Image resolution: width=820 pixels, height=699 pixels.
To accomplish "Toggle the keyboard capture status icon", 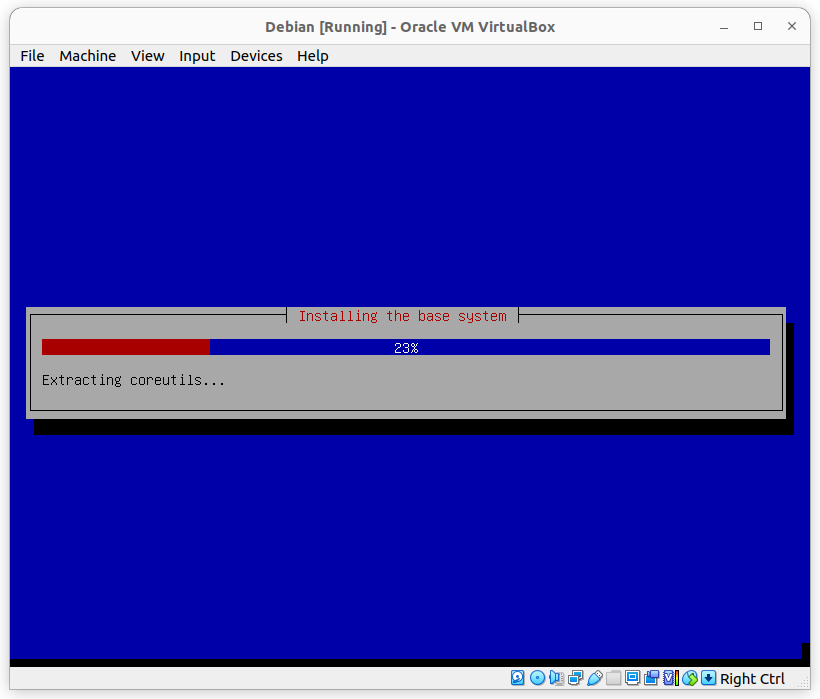I will coord(707,677).
